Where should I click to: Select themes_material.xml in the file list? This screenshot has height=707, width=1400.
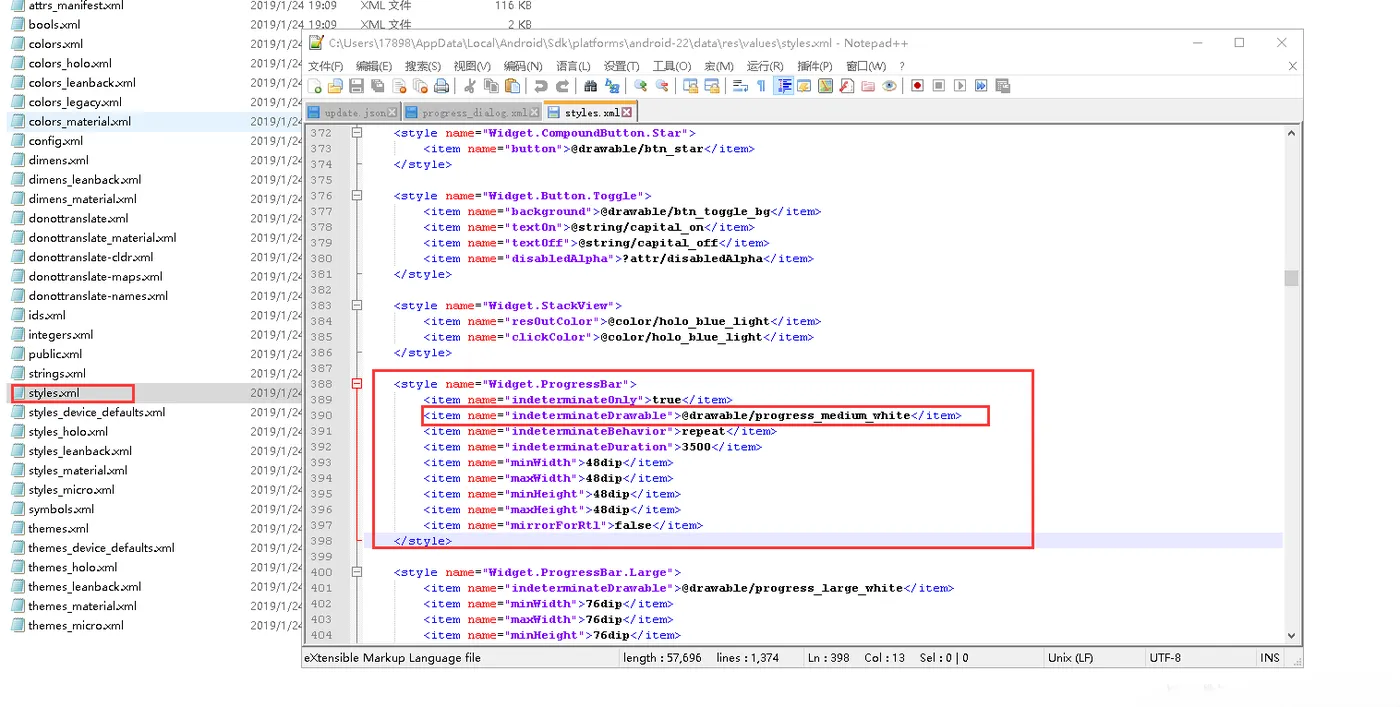[82, 606]
